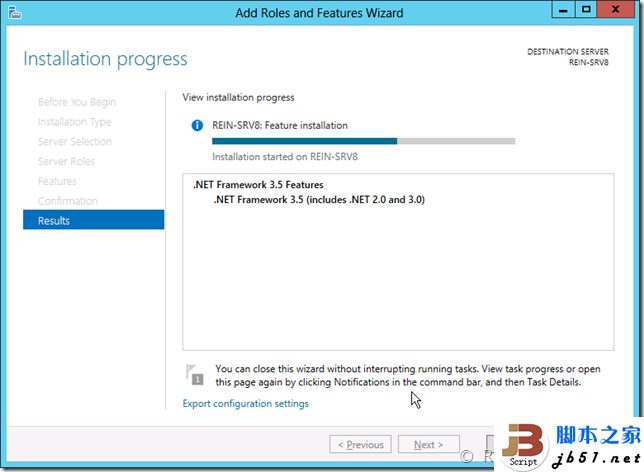This screenshot has width=644, height=472.
Task: Open Export configuration settings link
Action: [x=245, y=403]
